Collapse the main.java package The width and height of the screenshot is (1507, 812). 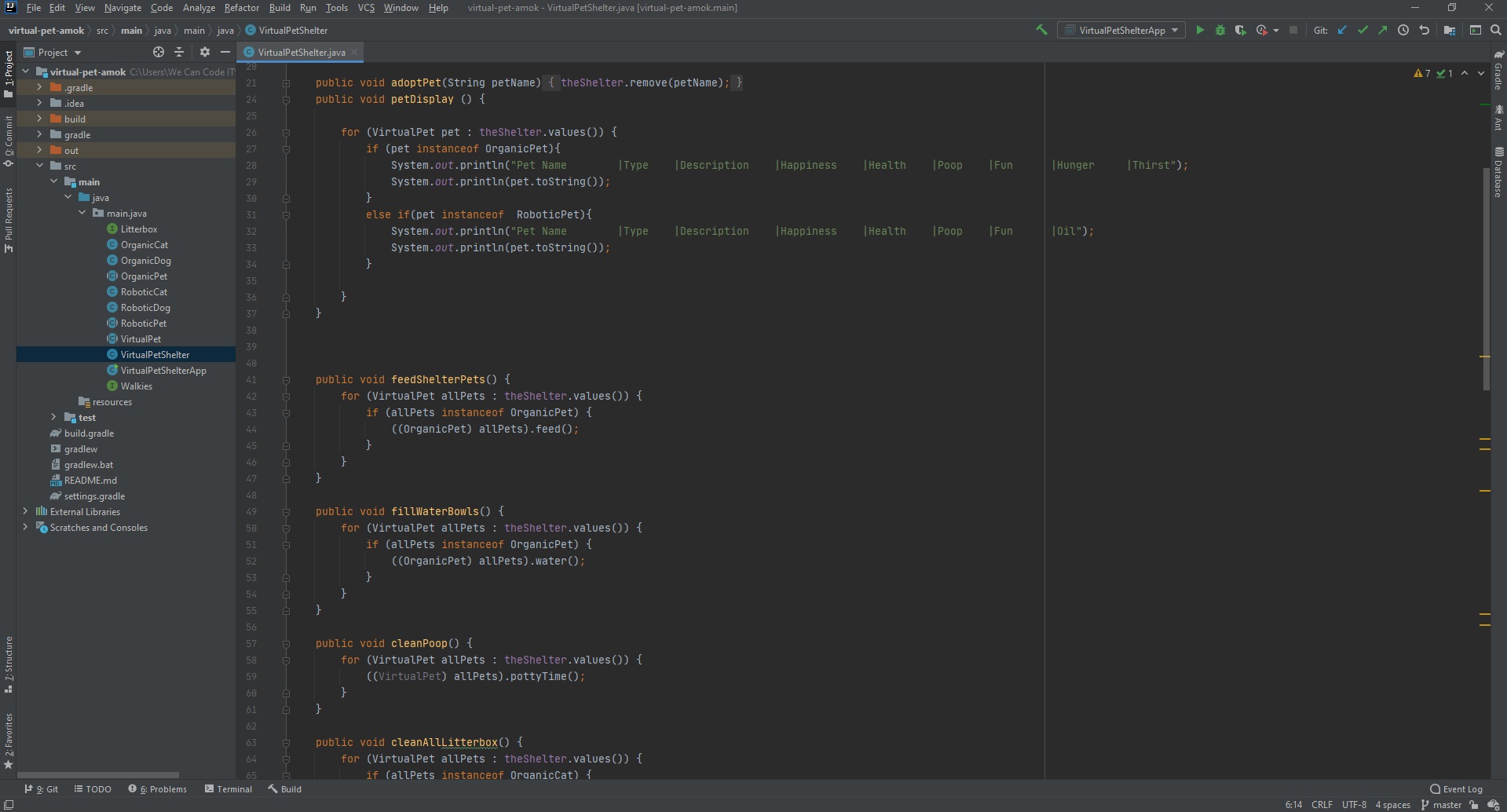pos(82,213)
